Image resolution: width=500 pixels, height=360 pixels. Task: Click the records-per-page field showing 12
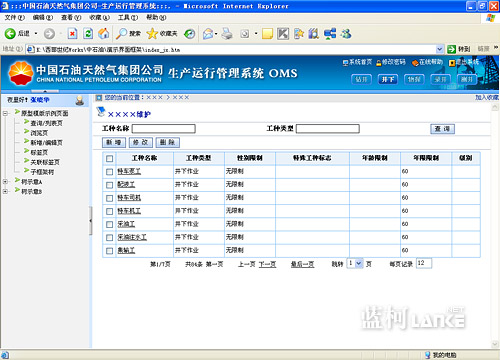[424, 263]
